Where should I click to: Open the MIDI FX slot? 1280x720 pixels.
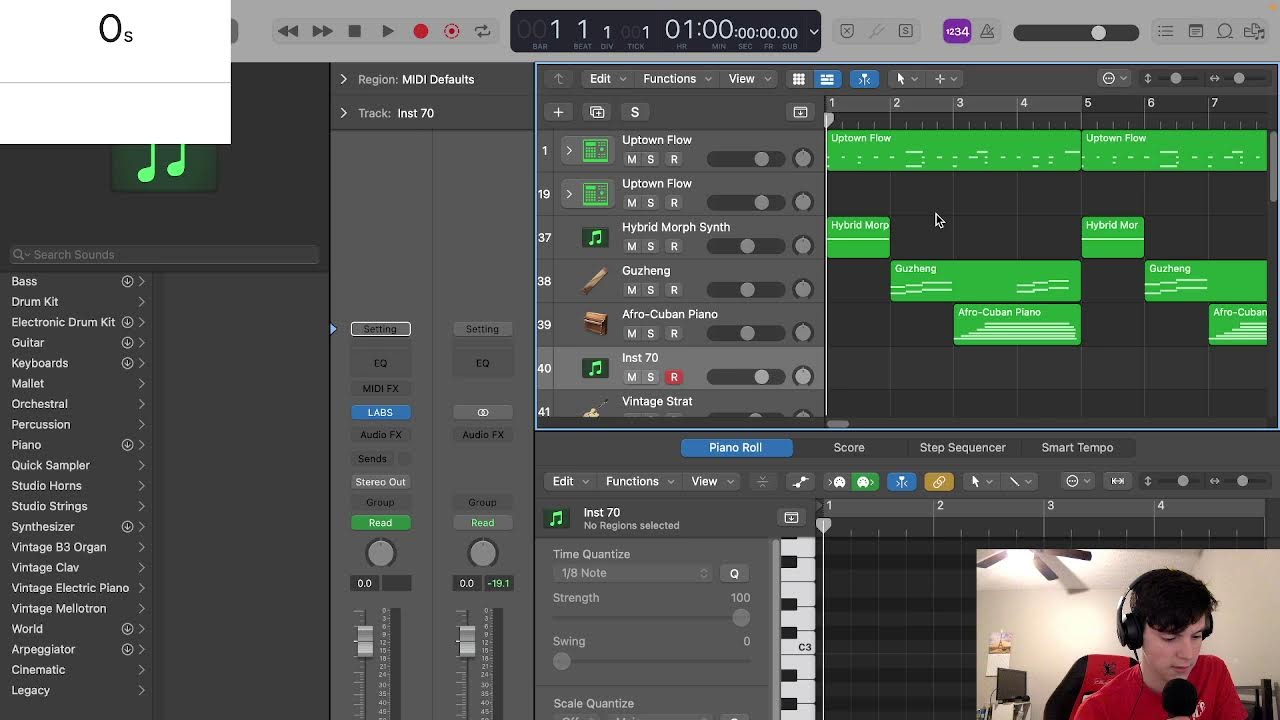pyautogui.click(x=380, y=388)
